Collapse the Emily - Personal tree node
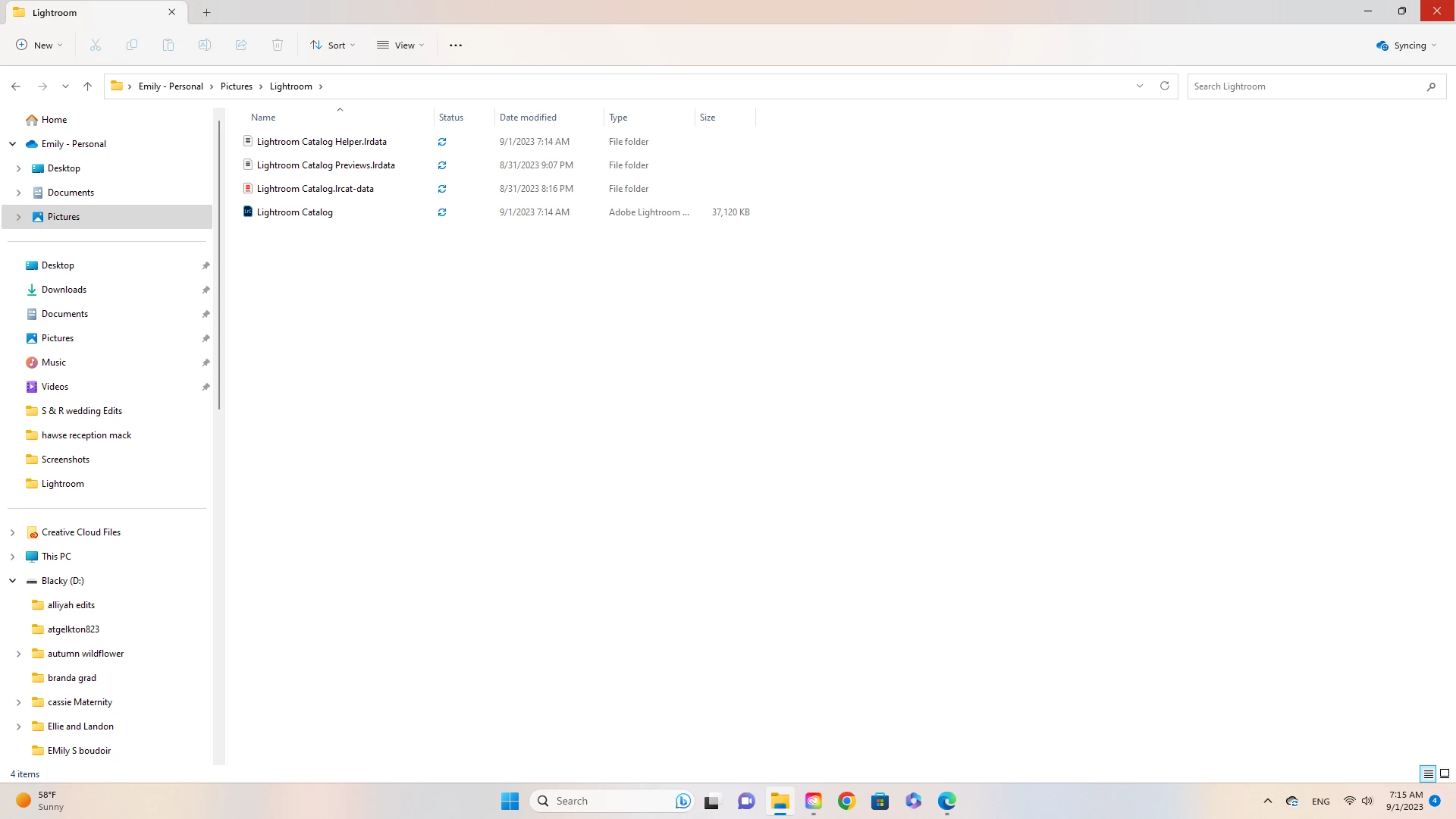1456x819 pixels. (x=13, y=144)
